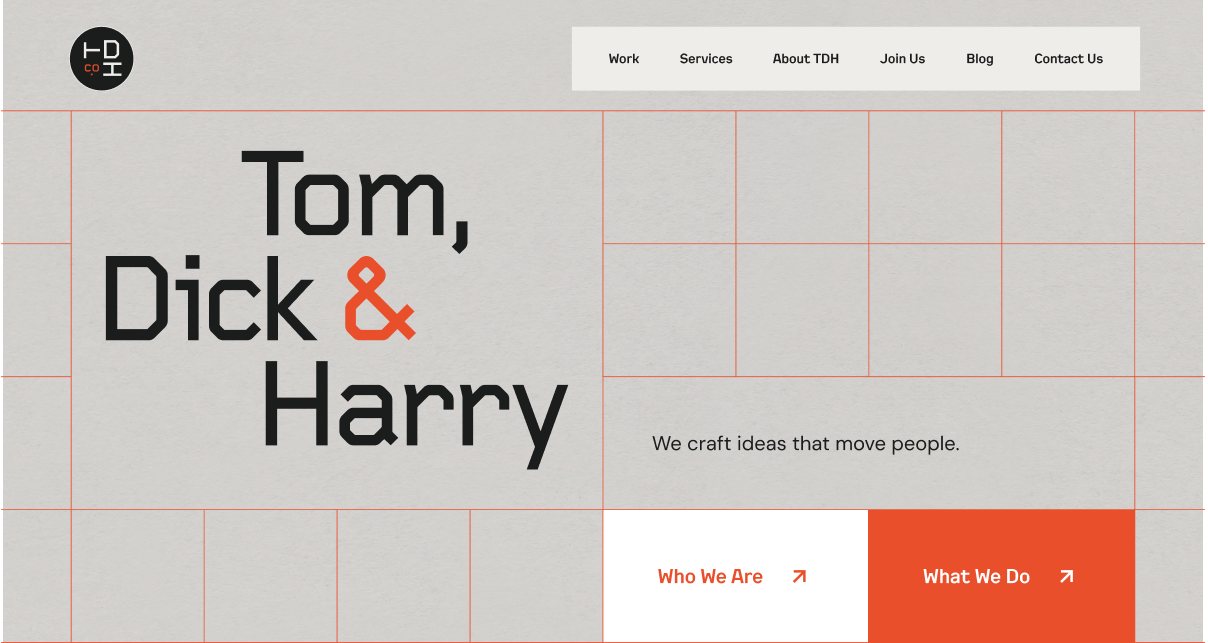Select About TDH in the navigation bar
Screen dimensions: 1208x643
[x=805, y=58]
